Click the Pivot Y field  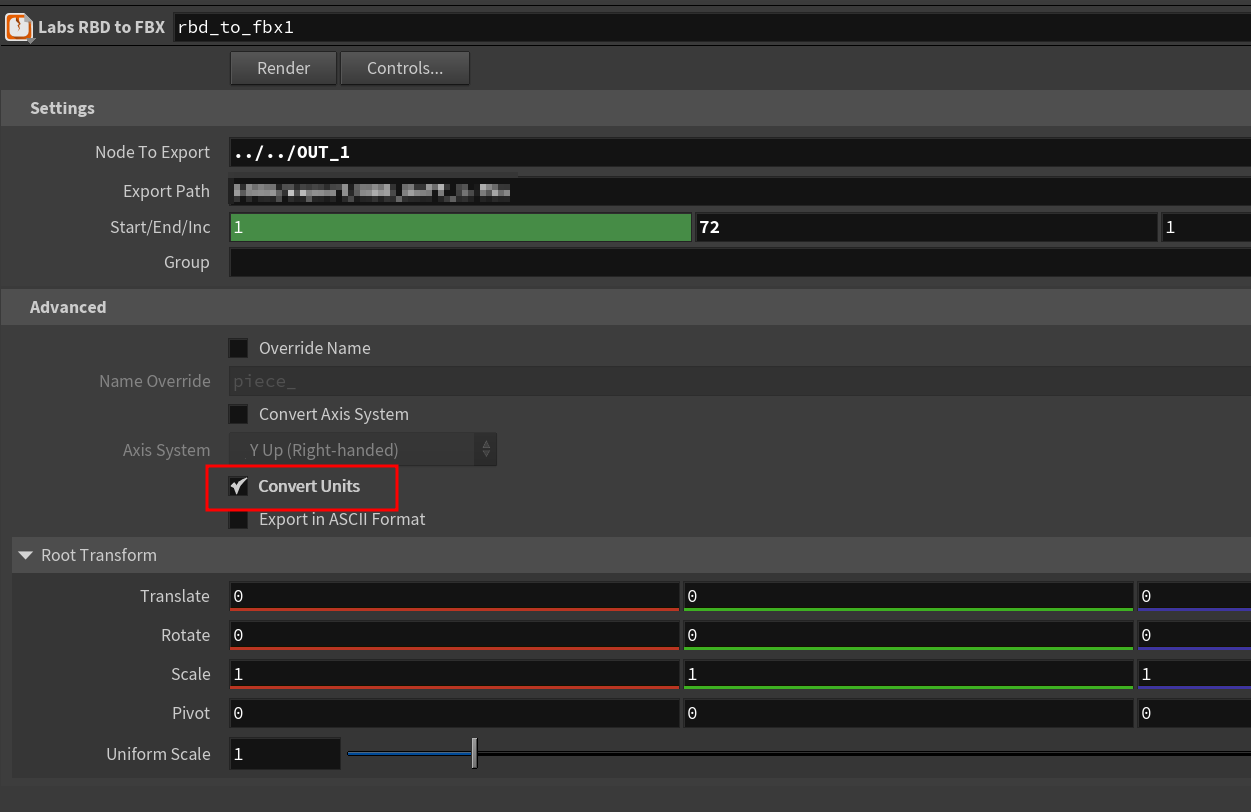point(908,713)
